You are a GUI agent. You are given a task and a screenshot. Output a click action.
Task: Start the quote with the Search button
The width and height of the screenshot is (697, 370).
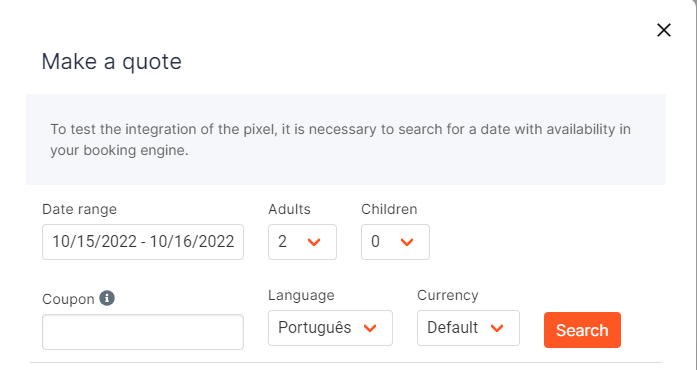pyautogui.click(x=582, y=330)
